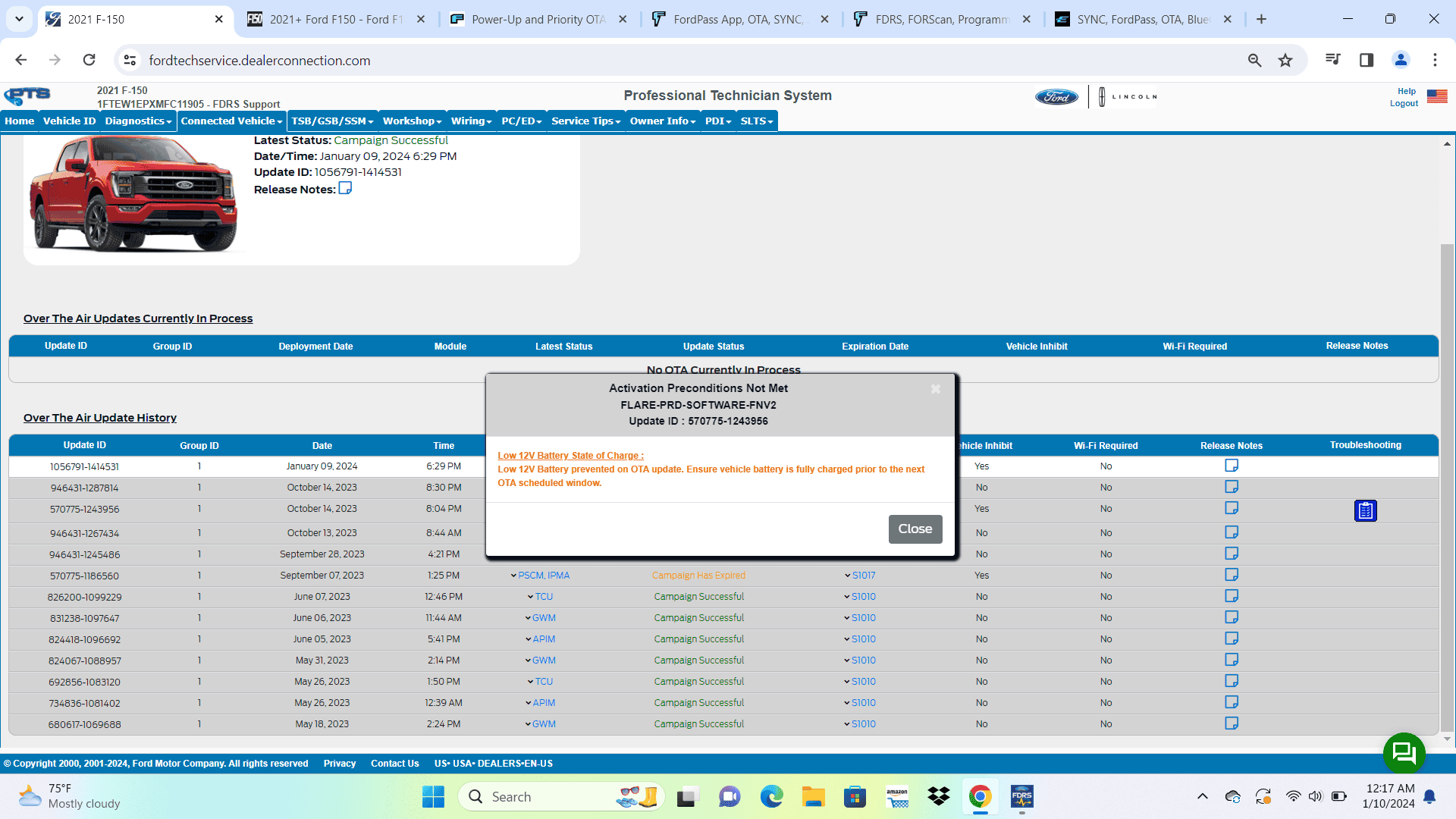Go to Home menu item
The height and width of the screenshot is (819, 1456).
click(20, 121)
